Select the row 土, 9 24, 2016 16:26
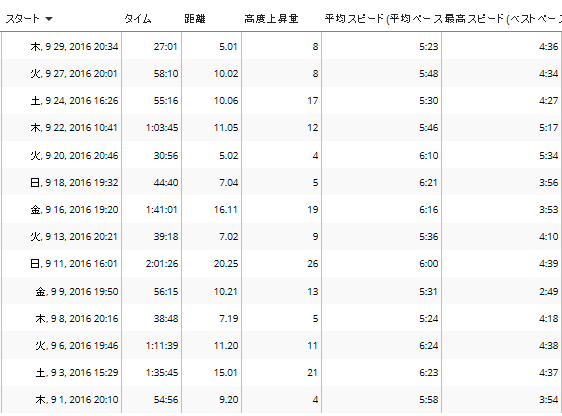 [281, 101]
